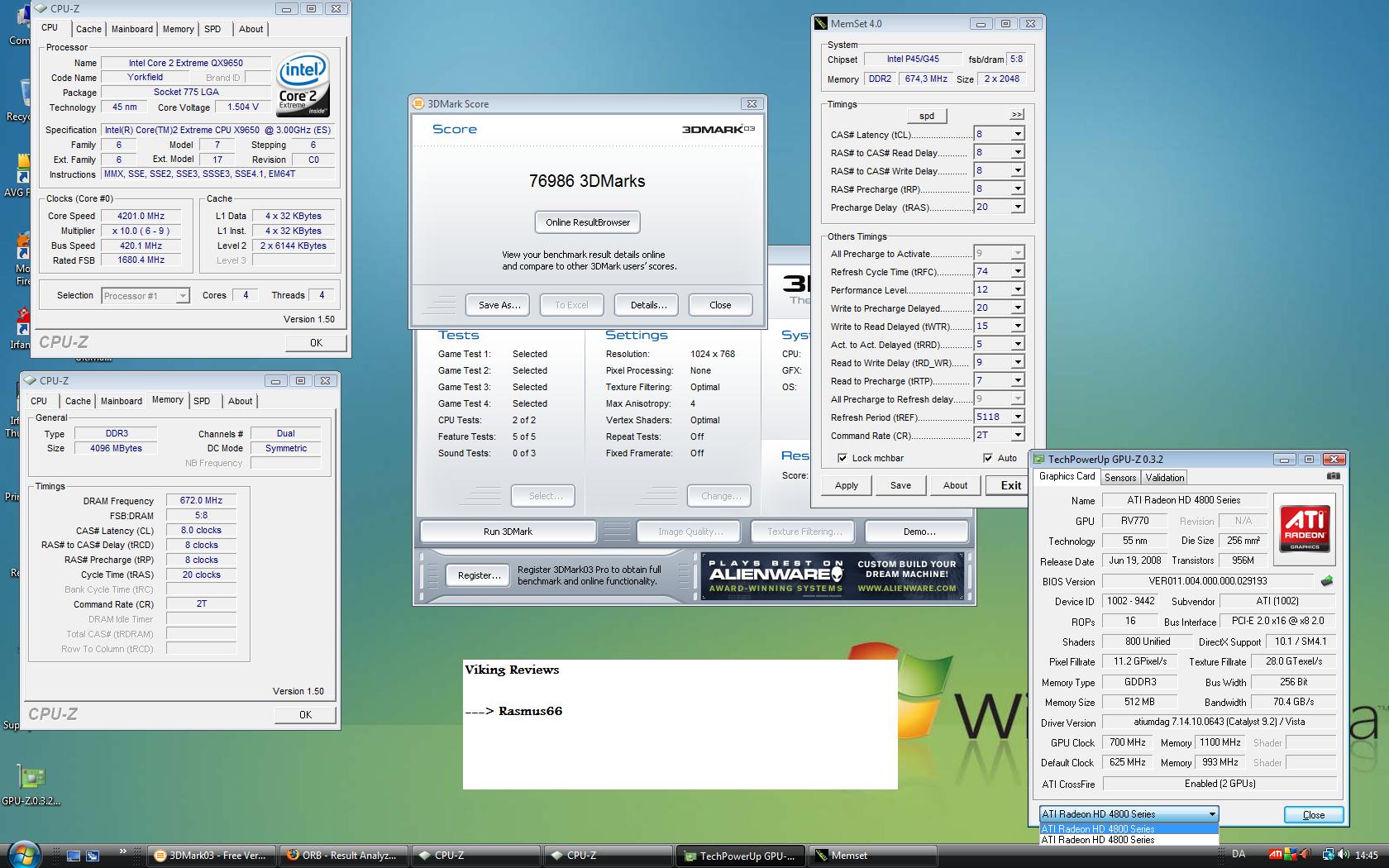1389x868 pixels.
Task: Expand quick launch overflow chevron
Action: click(x=124, y=851)
